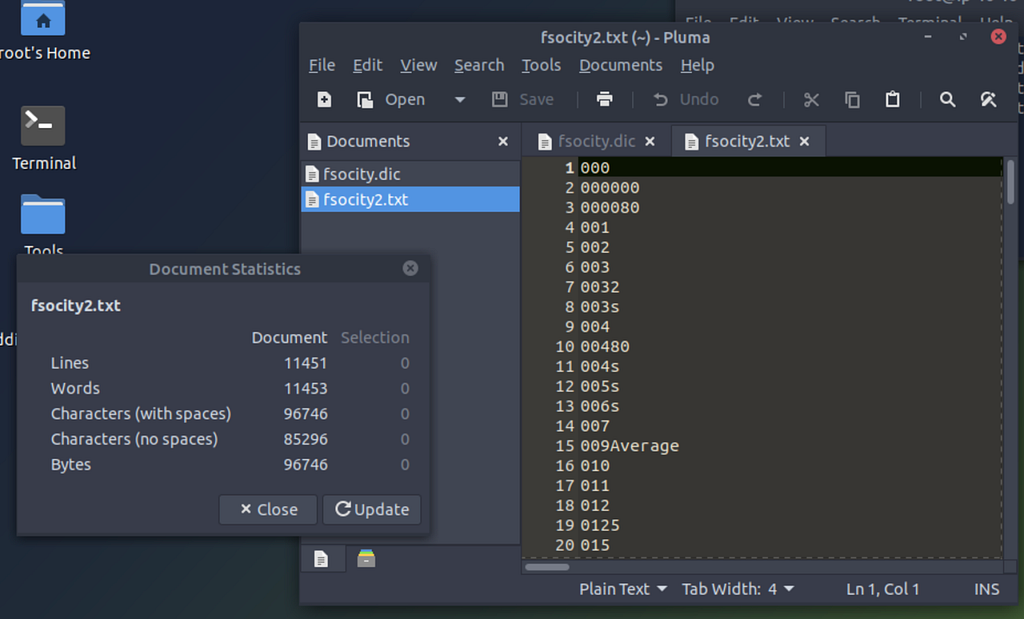The image size is (1024, 619).
Task: Close the Document Statistics dialog with Close button
Action: pyautogui.click(x=268, y=509)
